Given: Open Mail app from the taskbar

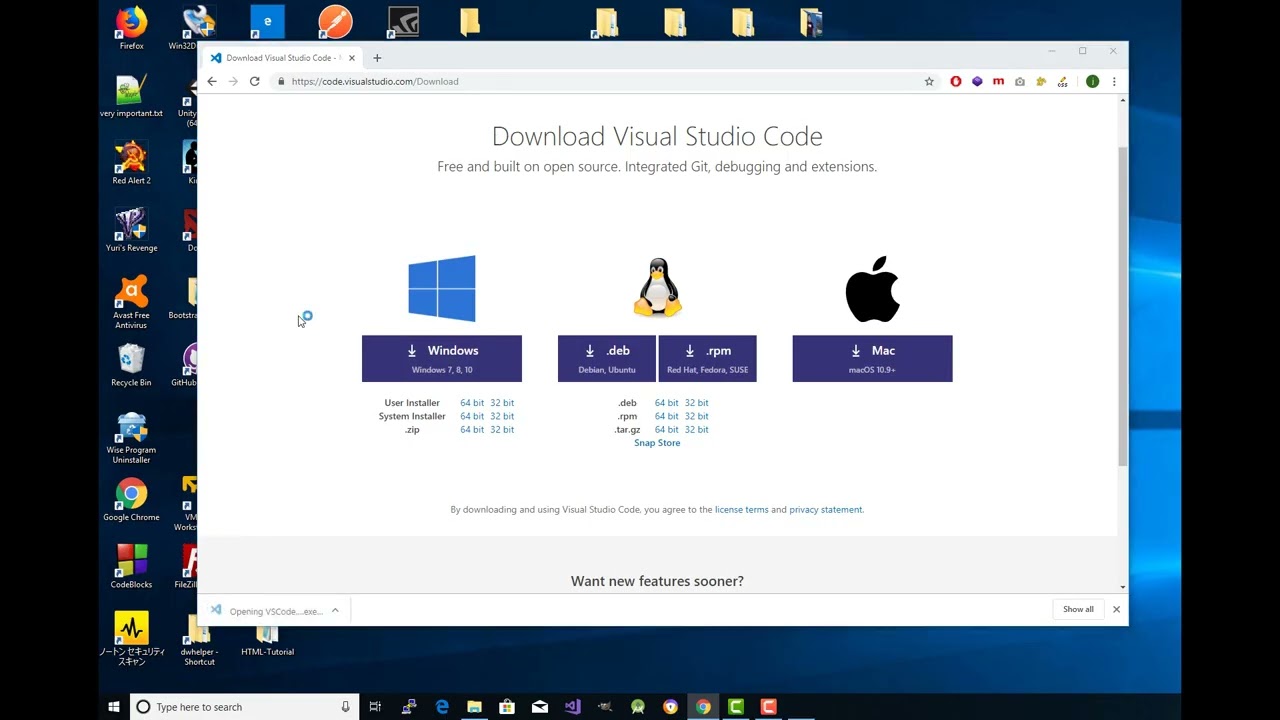Looking at the screenshot, I should (540, 707).
